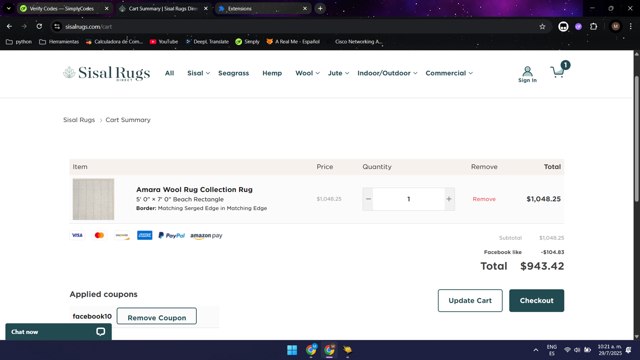This screenshot has width=640, height=360.
Task: Increase quantity with the plus button
Action: (449, 199)
